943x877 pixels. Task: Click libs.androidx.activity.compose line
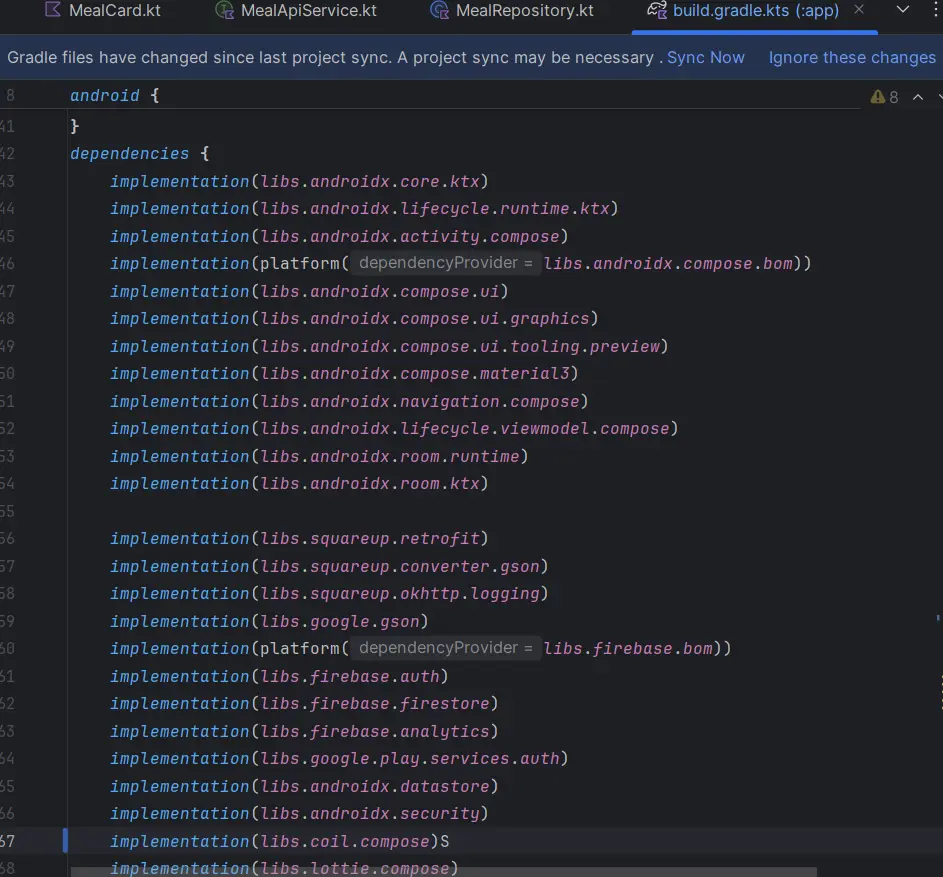[339, 236]
